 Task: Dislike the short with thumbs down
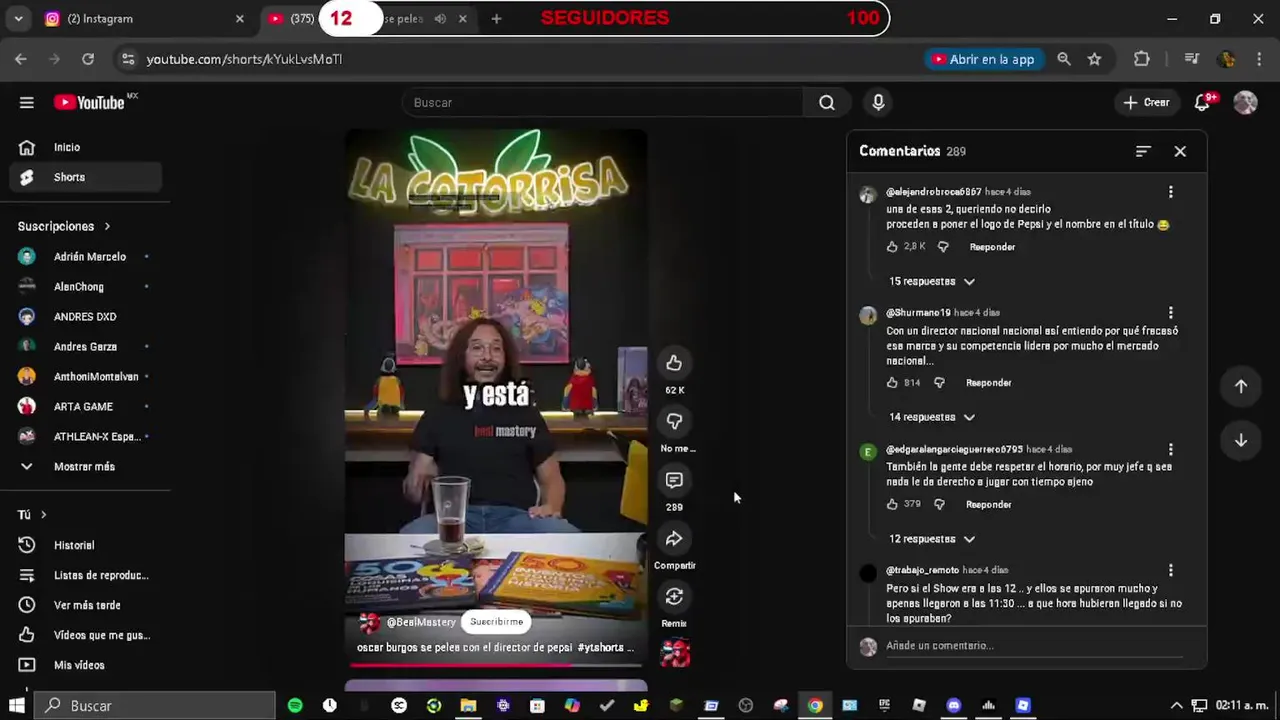coord(674,421)
